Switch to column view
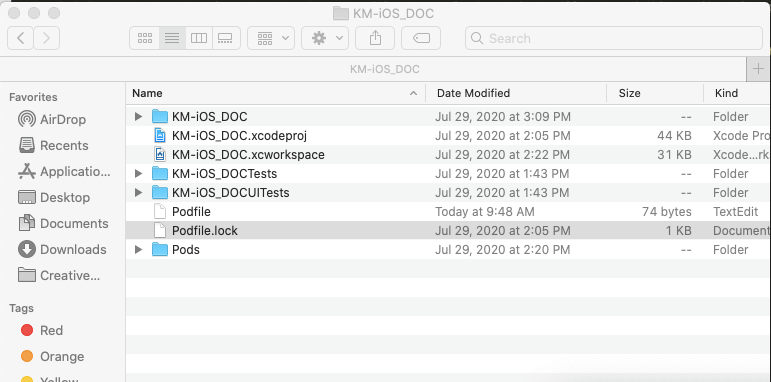771x382 pixels. (199, 38)
